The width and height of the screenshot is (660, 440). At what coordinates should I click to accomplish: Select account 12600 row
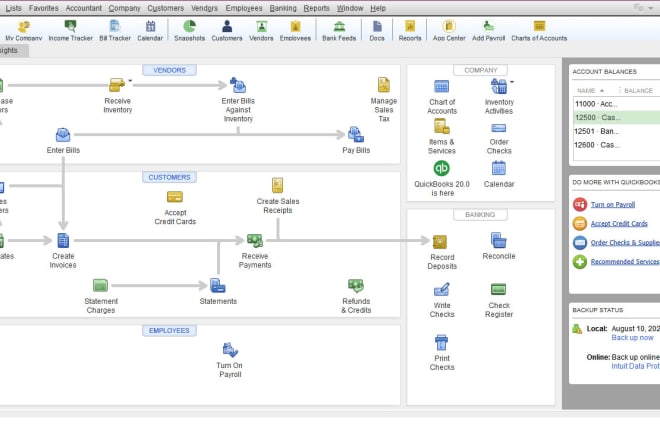tap(617, 145)
